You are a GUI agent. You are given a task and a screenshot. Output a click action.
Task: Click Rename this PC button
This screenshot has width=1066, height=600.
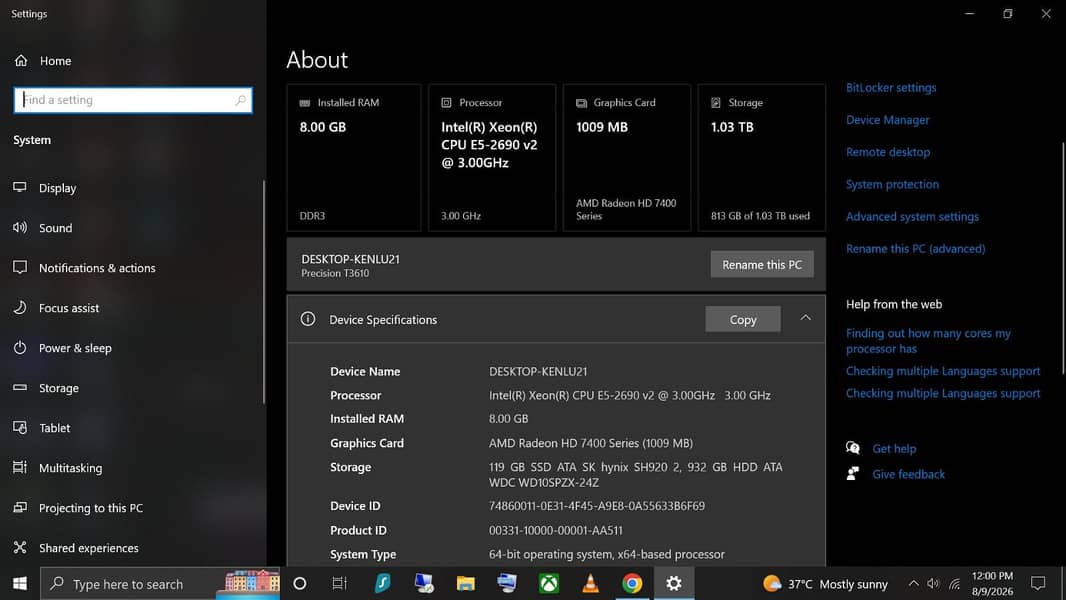click(x=761, y=265)
